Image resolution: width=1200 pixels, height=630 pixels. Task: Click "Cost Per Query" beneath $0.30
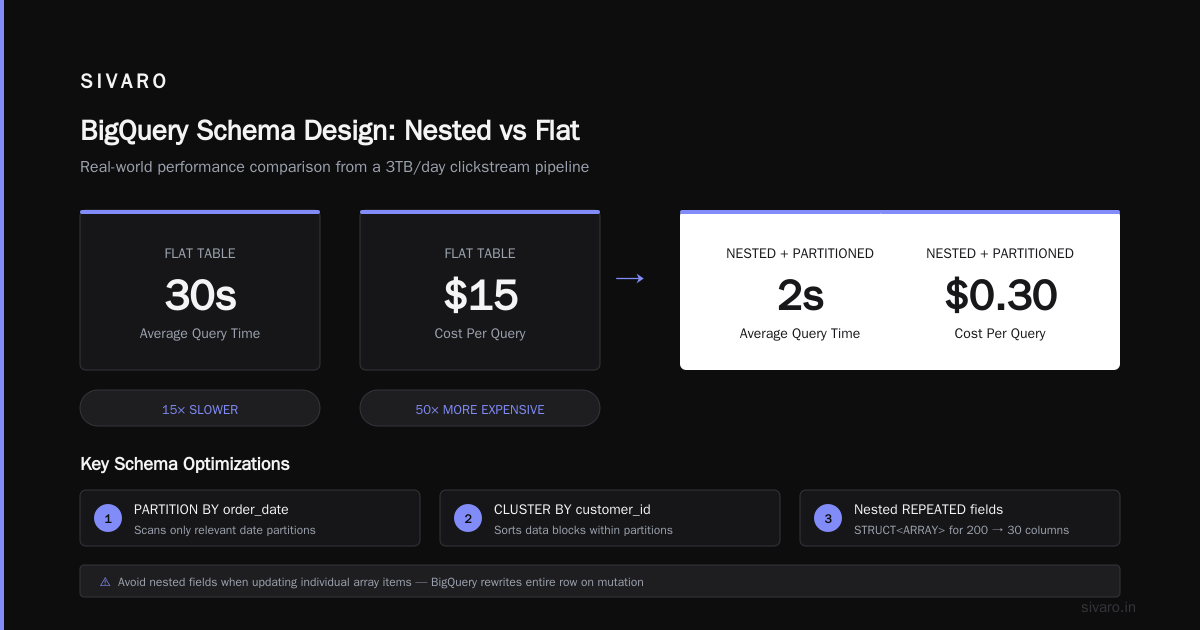[1000, 334]
